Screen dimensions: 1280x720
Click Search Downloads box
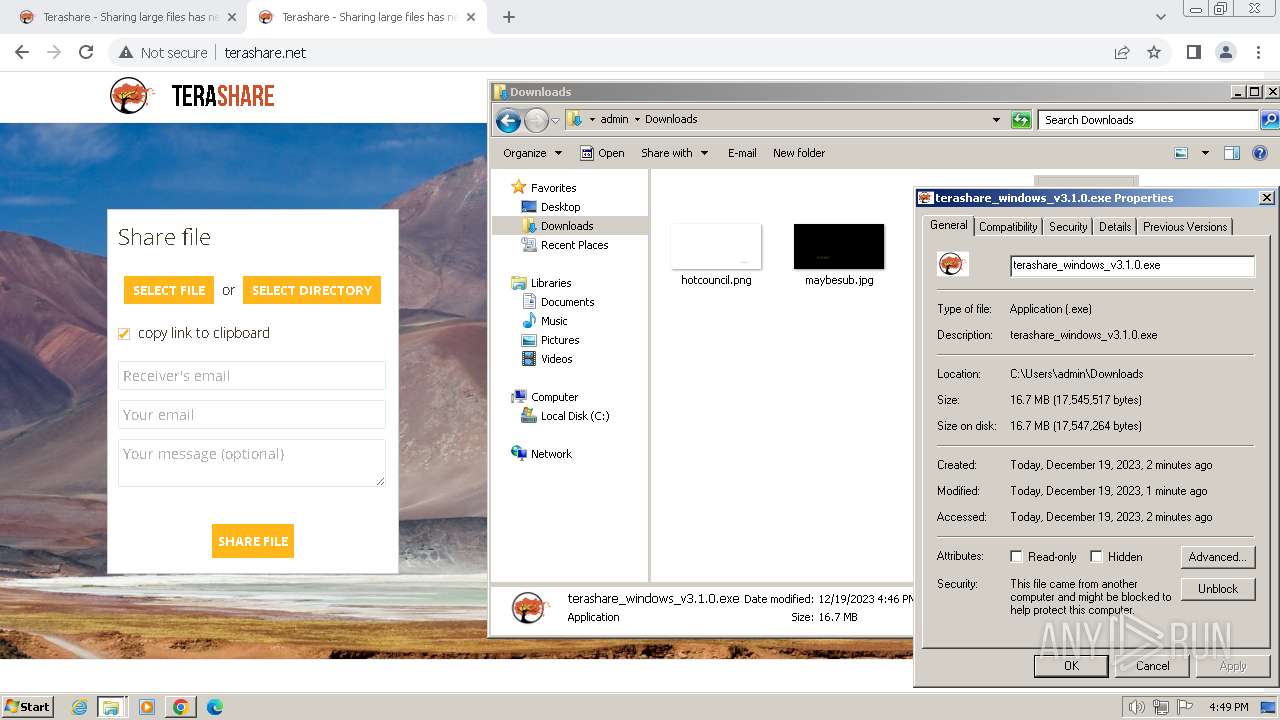[1148, 120]
